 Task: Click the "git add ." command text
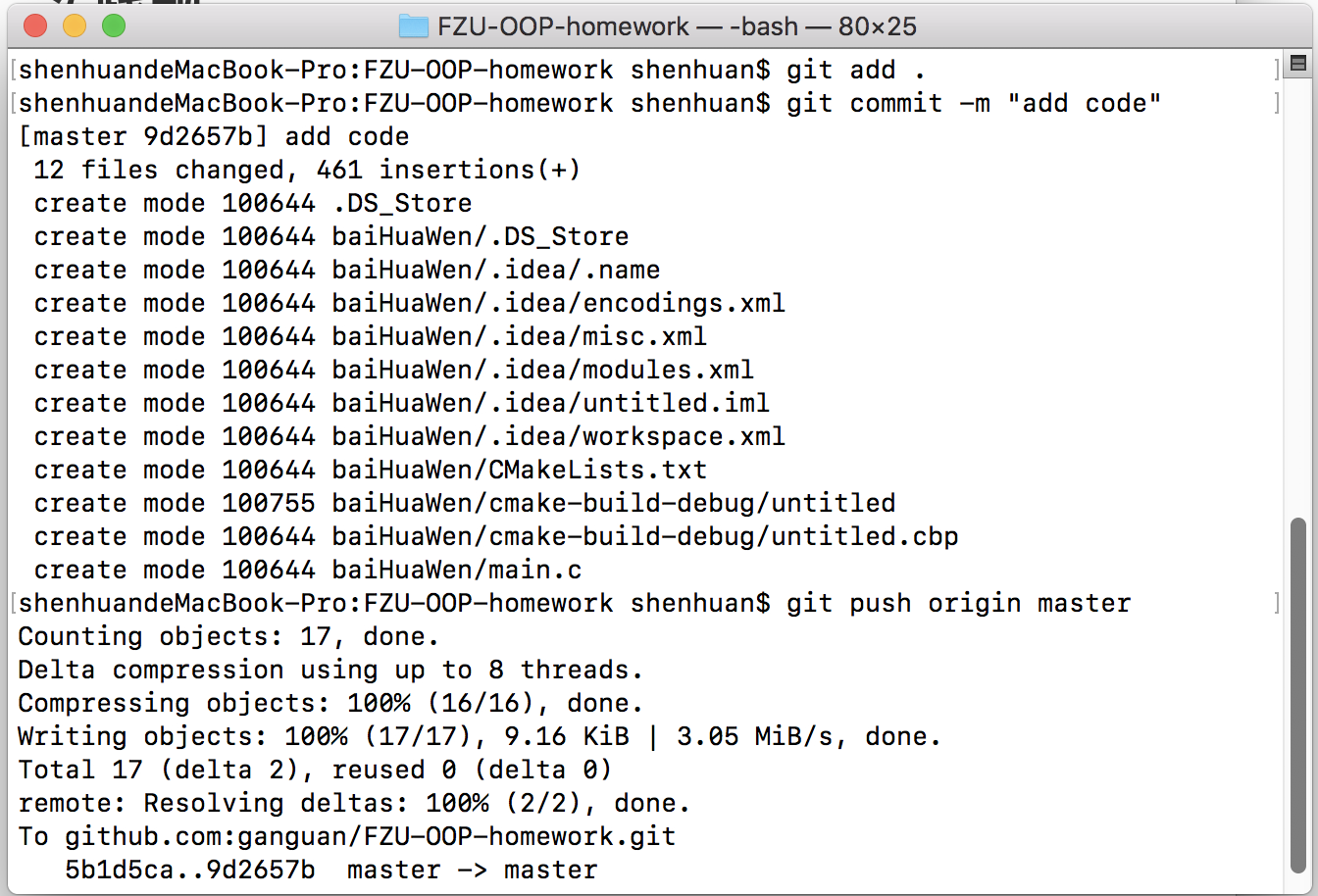(x=856, y=71)
